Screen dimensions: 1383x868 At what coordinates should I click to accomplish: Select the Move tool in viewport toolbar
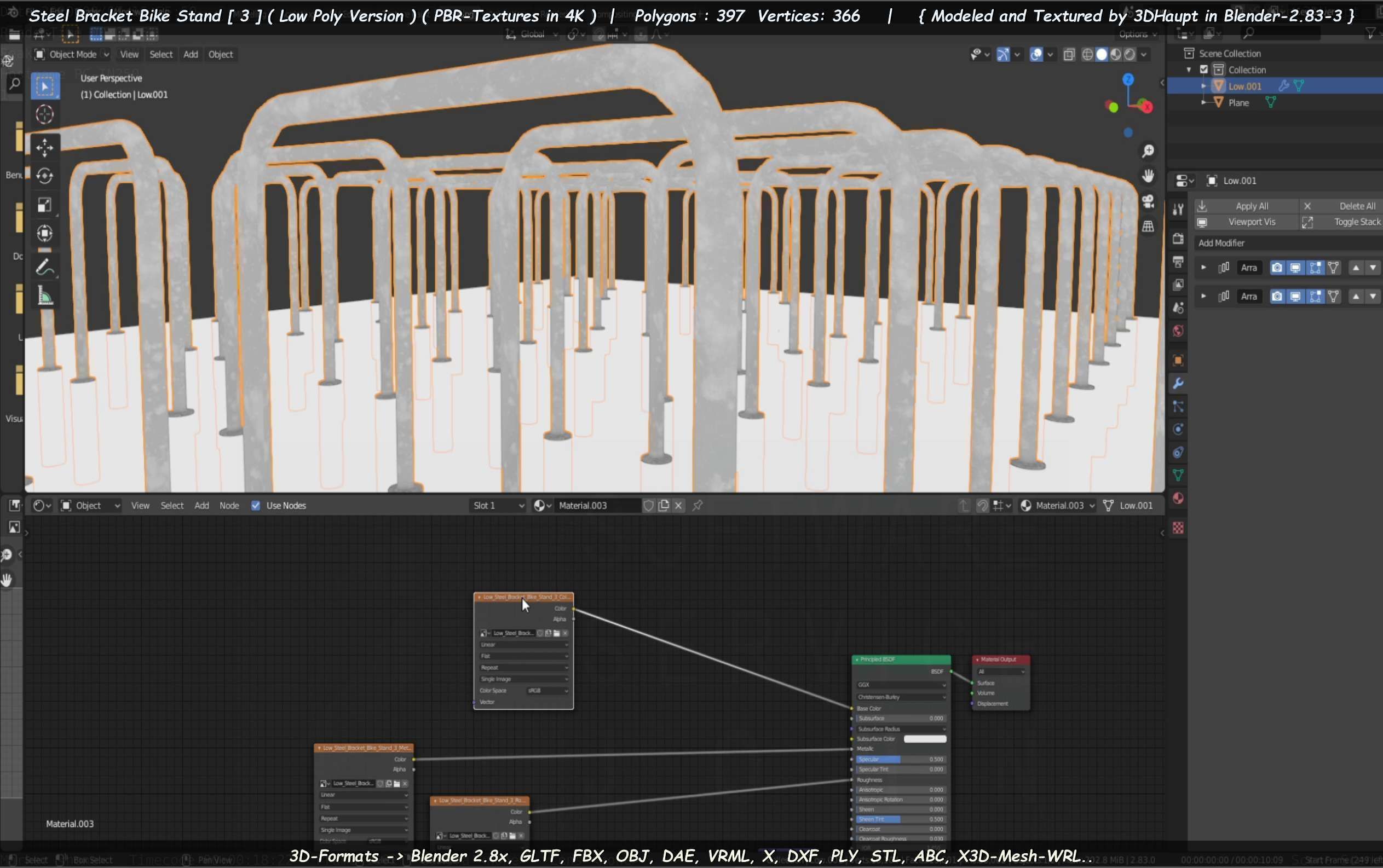click(44, 147)
